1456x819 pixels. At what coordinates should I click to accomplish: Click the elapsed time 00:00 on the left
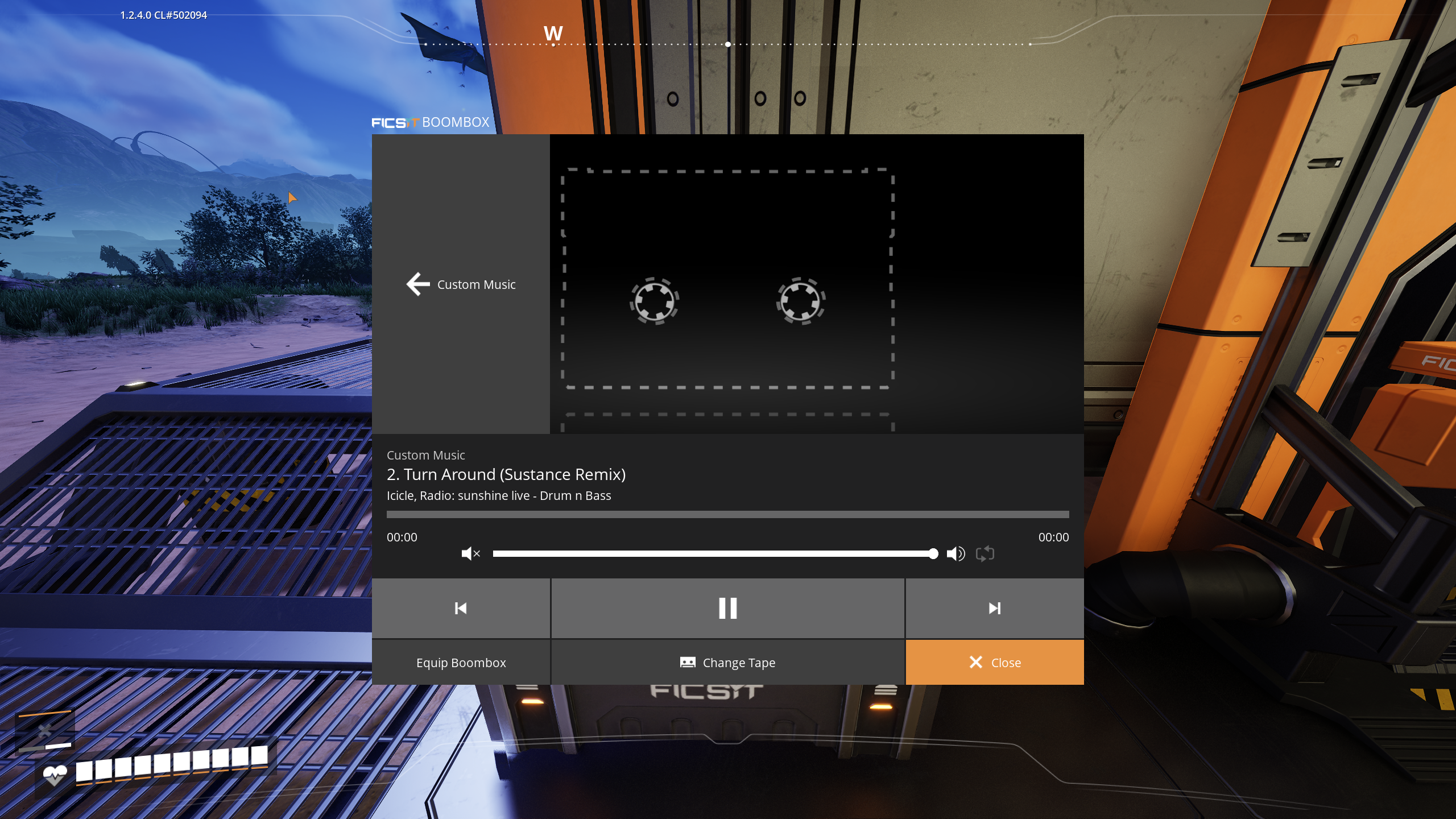(x=402, y=537)
